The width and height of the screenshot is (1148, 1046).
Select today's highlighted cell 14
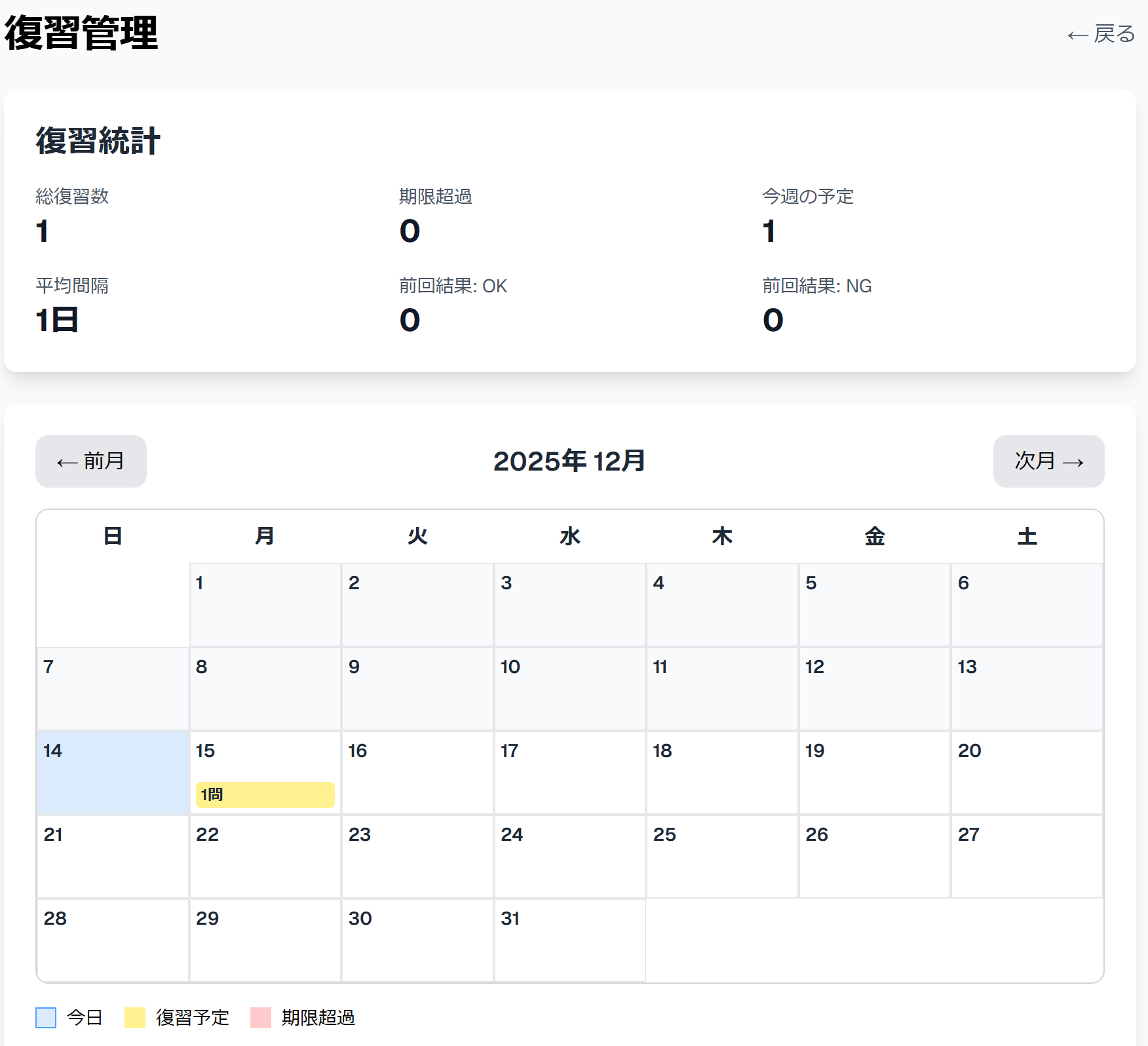[x=113, y=773]
